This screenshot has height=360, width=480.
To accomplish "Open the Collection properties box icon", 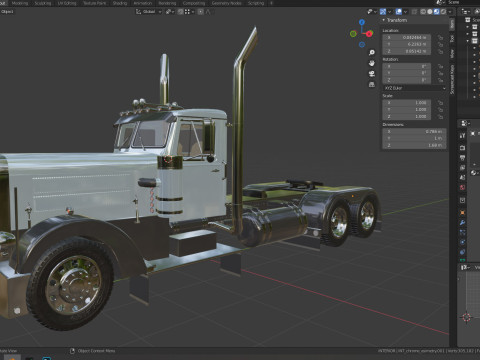I will click(462, 200).
